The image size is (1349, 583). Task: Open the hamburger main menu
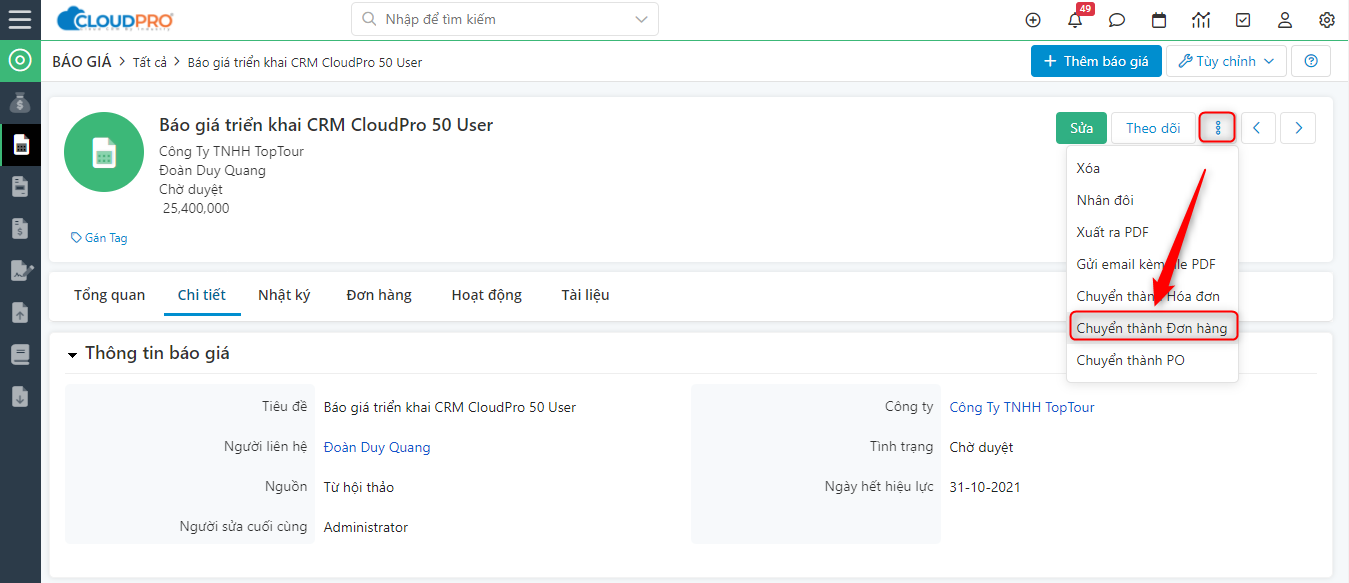coord(20,19)
